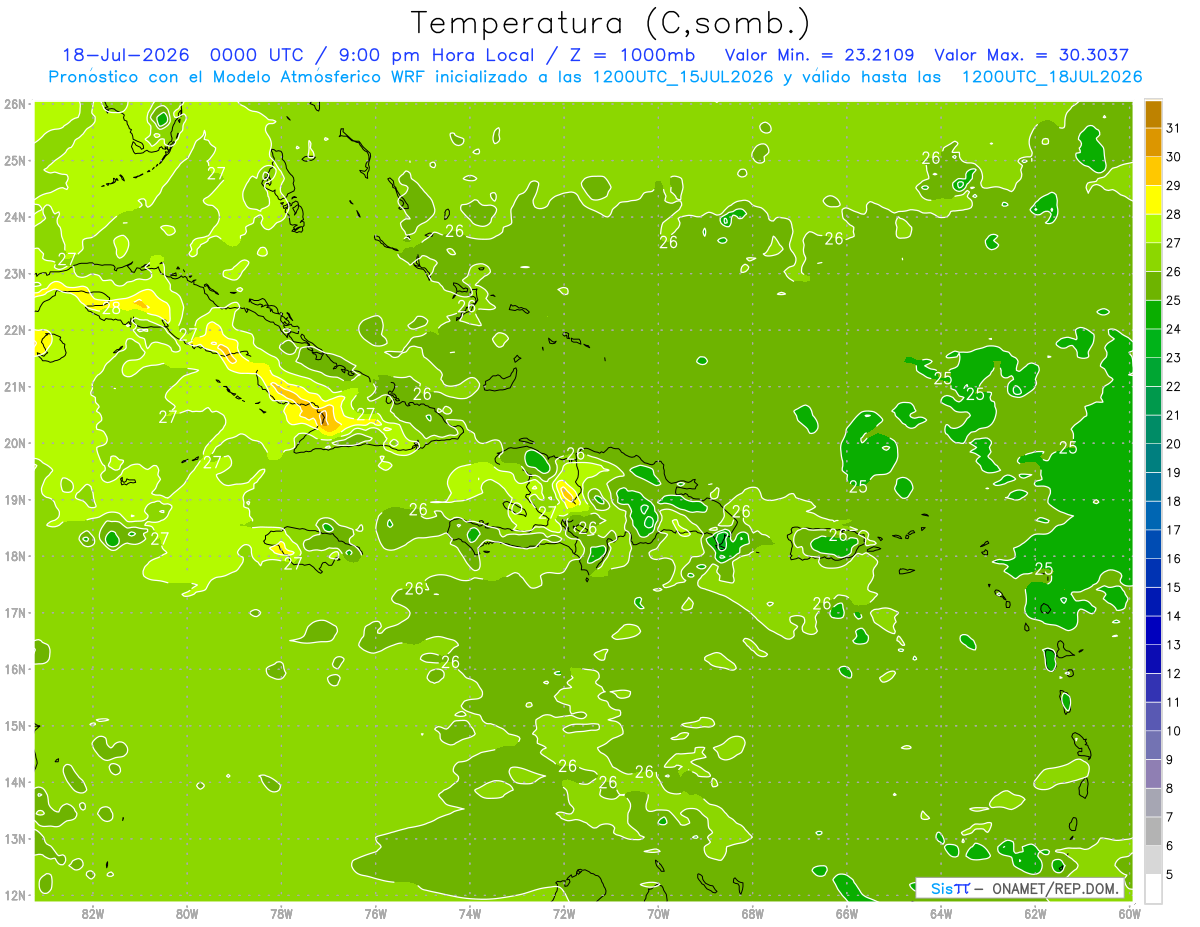Click the "28" contour label over Cuba
This screenshot has height=927, width=1200.
point(111,308)
